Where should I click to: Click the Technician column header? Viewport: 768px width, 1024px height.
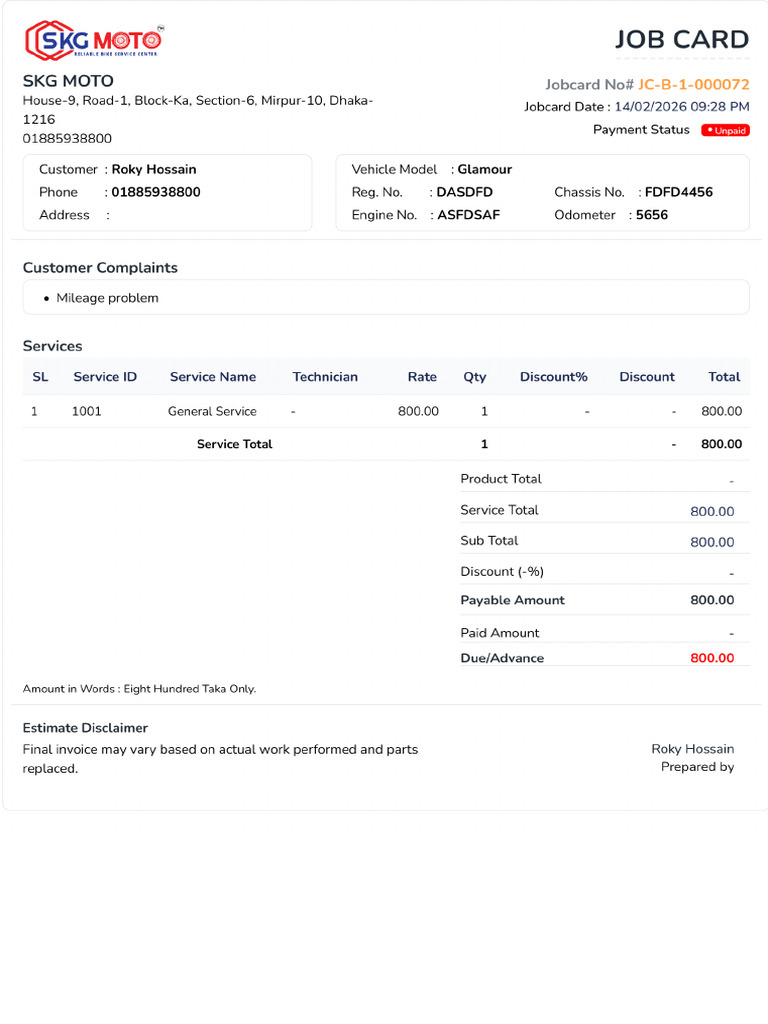tap(325, 377)
